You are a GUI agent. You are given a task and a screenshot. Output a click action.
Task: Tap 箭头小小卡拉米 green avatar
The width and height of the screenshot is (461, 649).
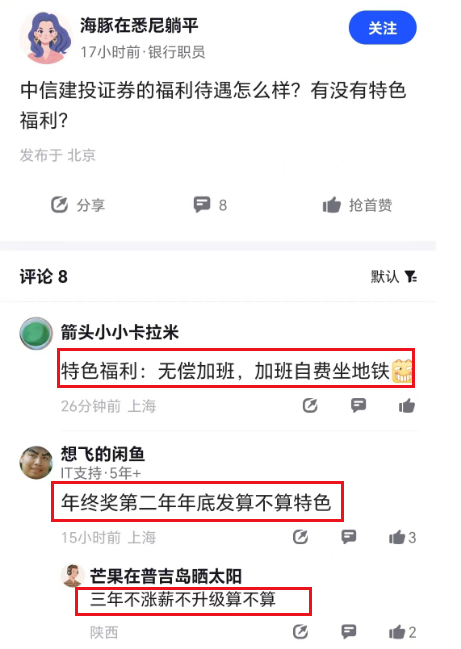pyautogui.click(x=36, y=334)
